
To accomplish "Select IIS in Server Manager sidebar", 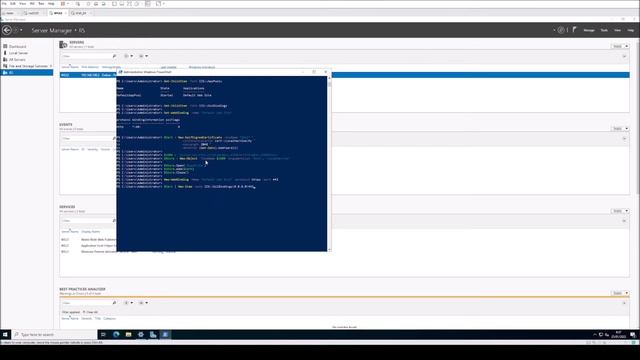I will coord(27,72).
